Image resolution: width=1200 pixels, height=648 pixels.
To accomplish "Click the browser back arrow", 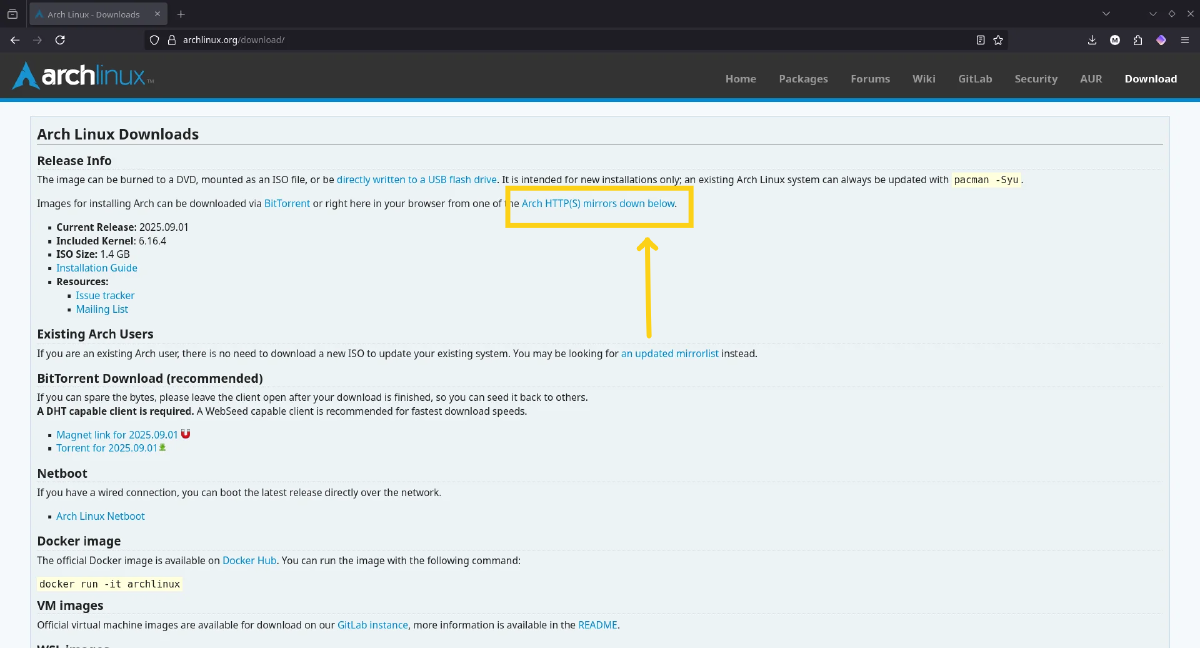I will click(15, 40).
